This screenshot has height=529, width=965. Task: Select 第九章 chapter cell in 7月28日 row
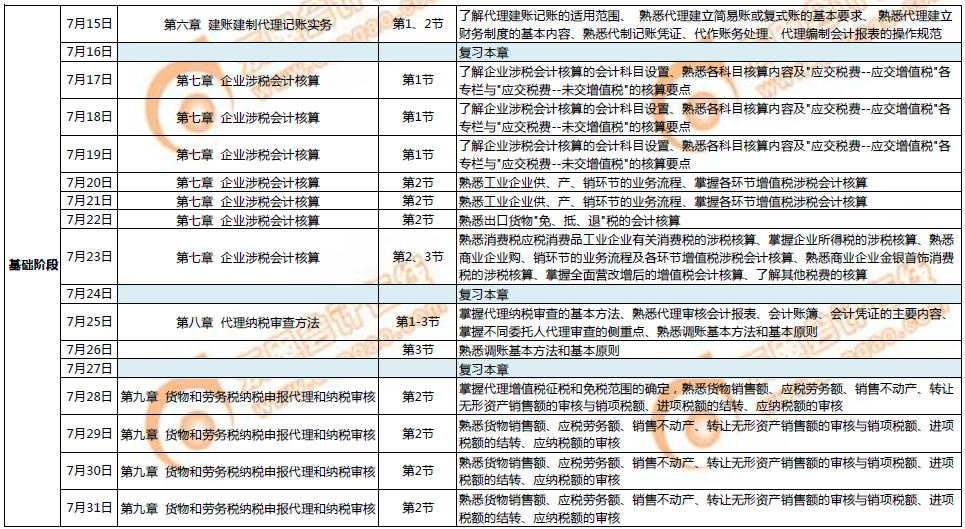[x=248, y=396]
